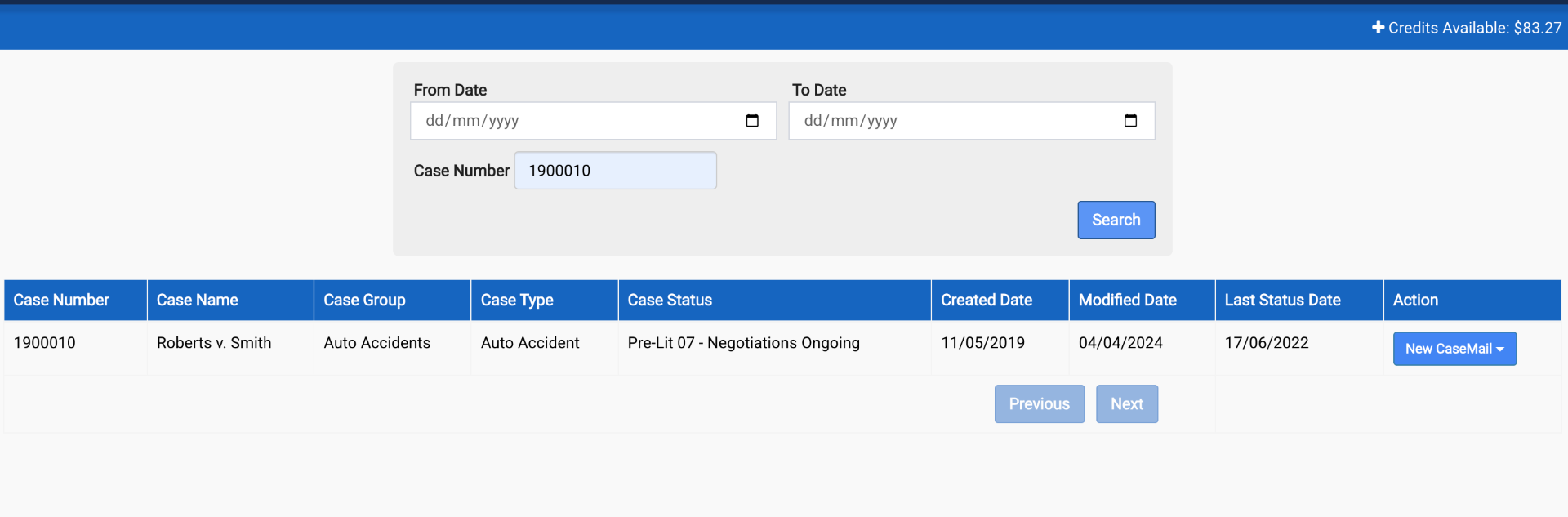Click the Case Status column header
Image resolution: width=1568 pixels, height=517 pixels.
(670, 300)
